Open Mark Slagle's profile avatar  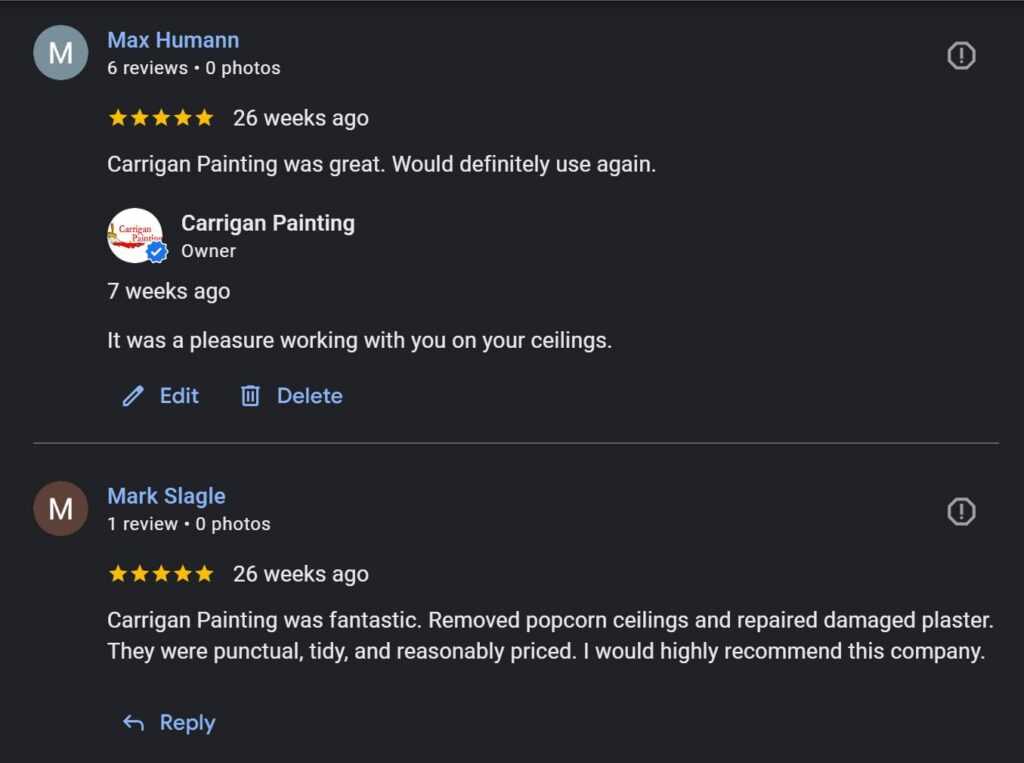point(60,509)
